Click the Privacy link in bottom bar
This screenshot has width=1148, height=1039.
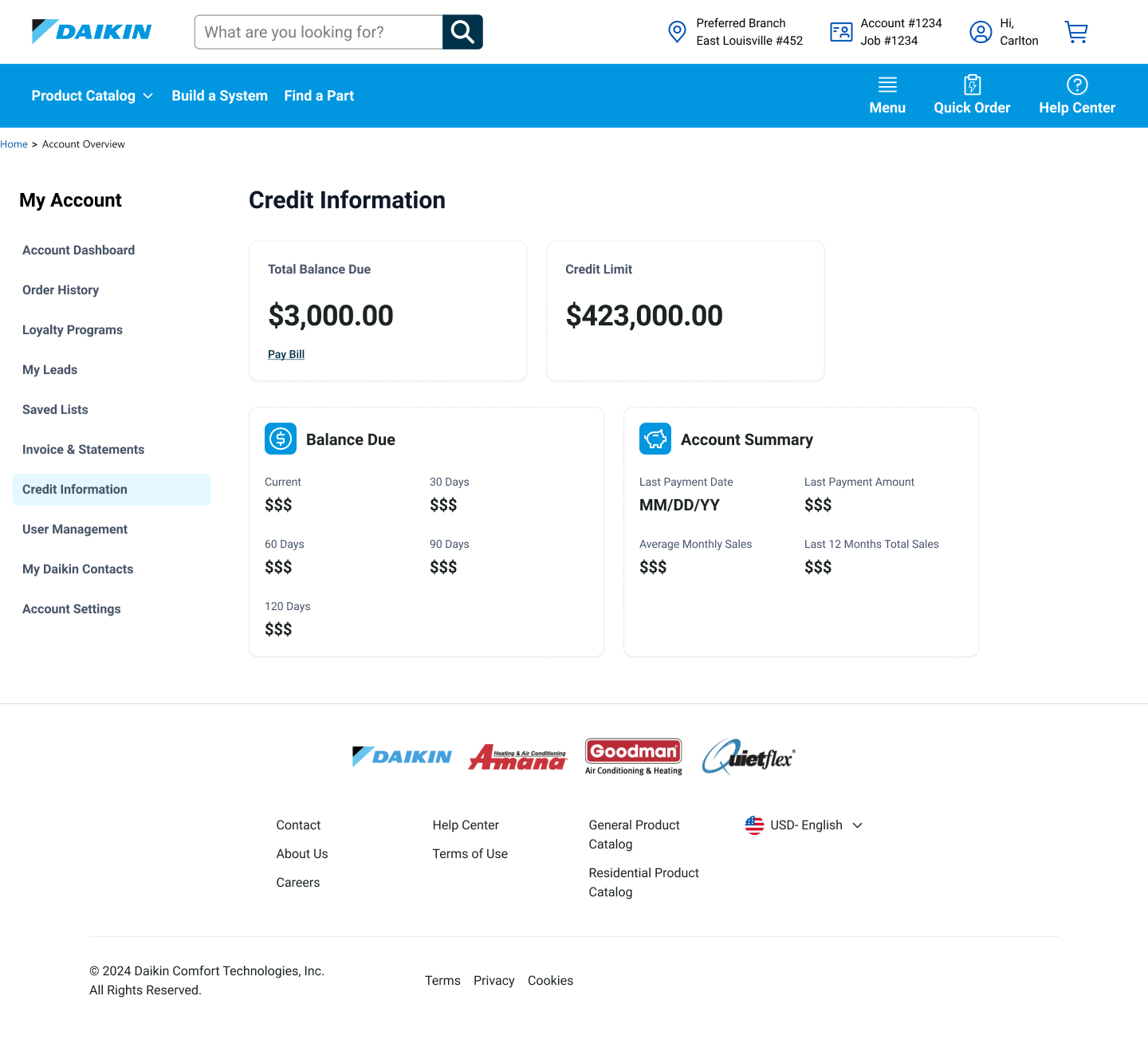[x=494, y=981]
